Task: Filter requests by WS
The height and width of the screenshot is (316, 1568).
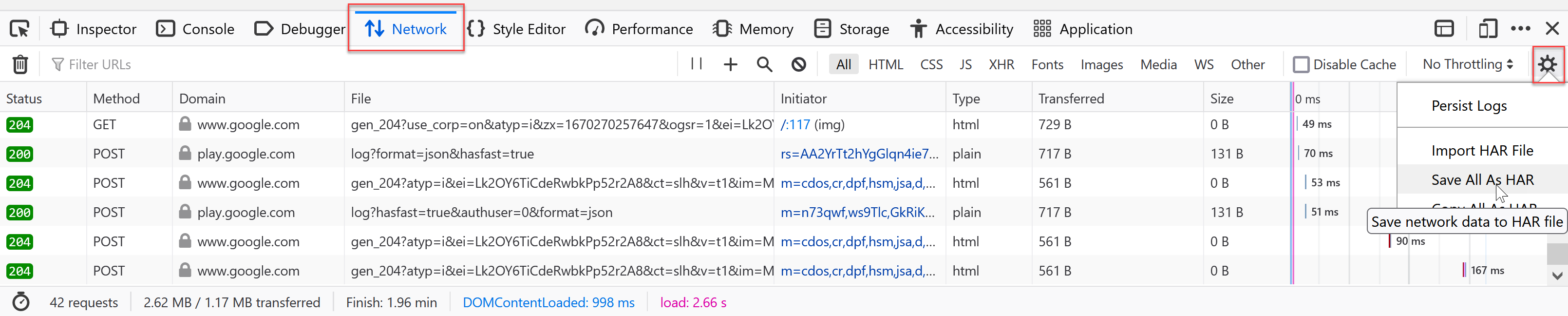Action: click(x=1203, y=64)
